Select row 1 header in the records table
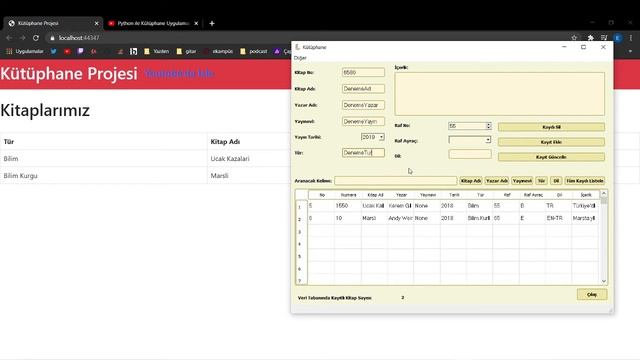640x360 pixels. 301,207
